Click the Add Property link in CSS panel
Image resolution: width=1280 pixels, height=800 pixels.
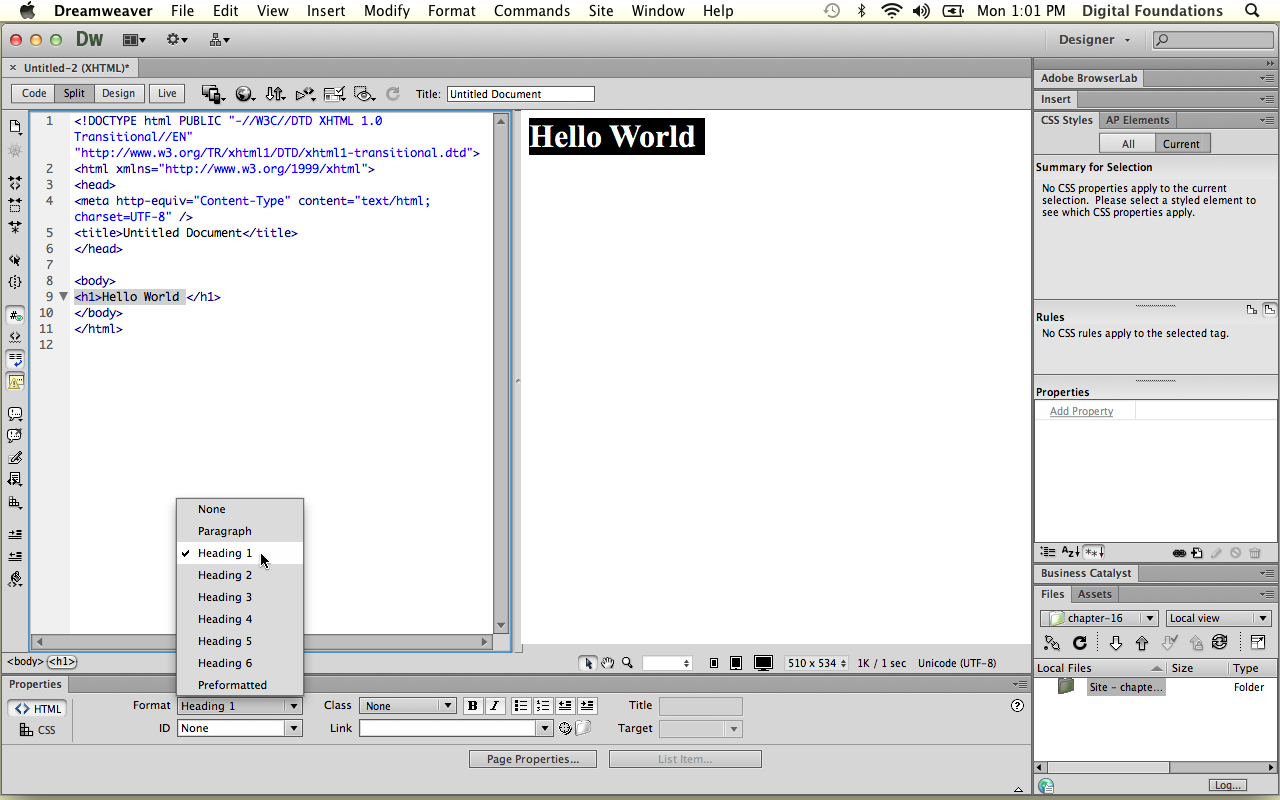(1080, 410)
